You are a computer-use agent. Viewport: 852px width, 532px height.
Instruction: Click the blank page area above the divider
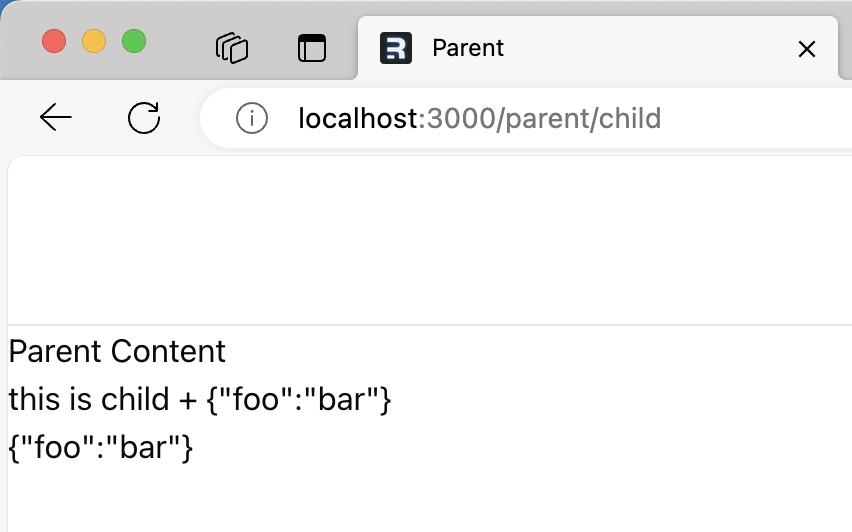coord(429,240)
